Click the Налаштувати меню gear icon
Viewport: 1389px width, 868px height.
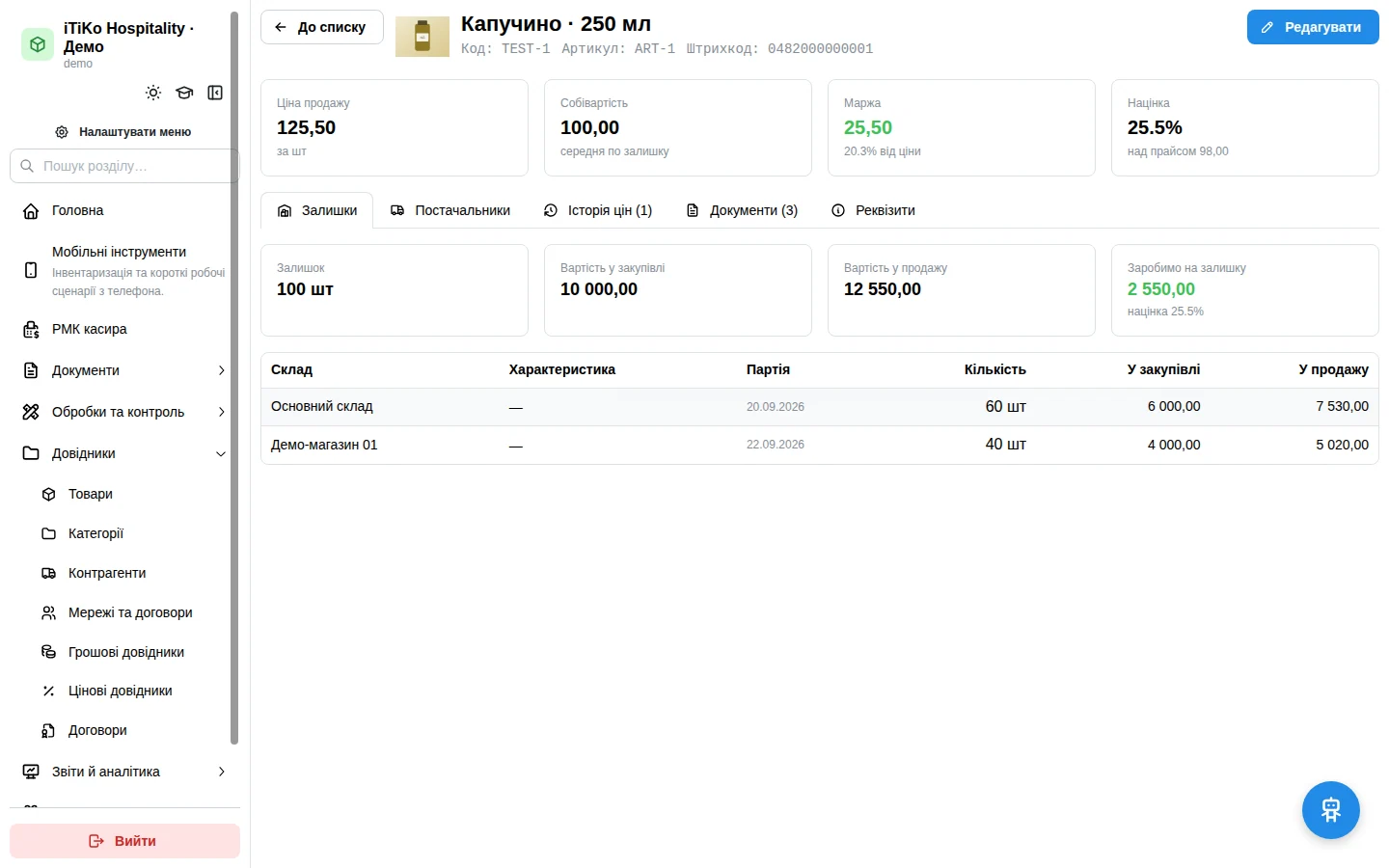[x=62, y=132]
